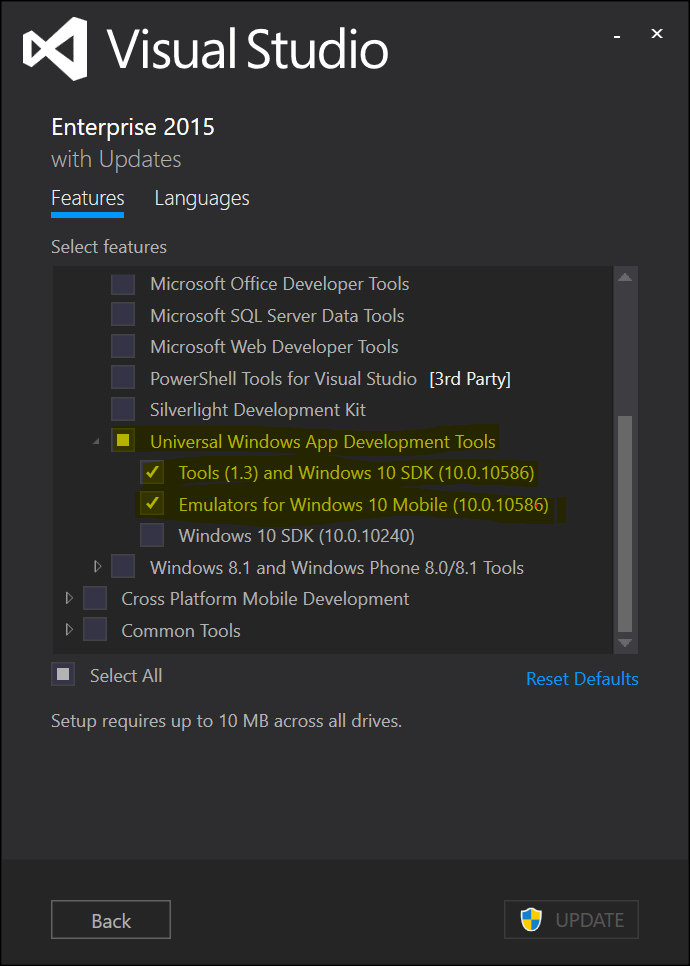Image resolution: width=690 pixels, height=966 pixels.
Task: Check Cross Platform Mobile Development
Action: [95, 598]
